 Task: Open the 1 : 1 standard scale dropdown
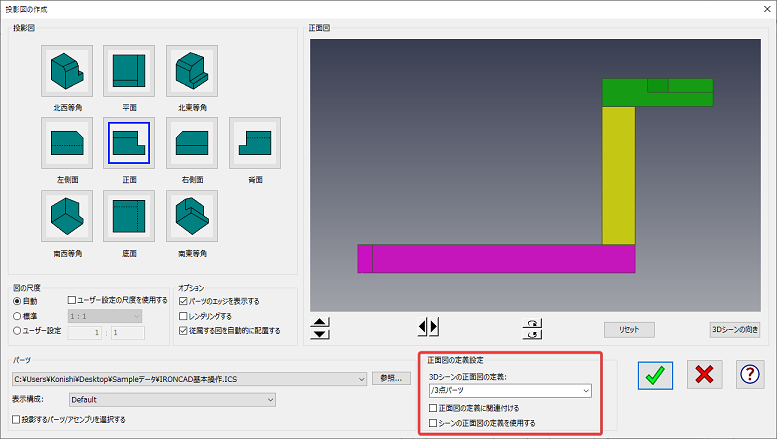pyautogui.click(x=105, y=316)
